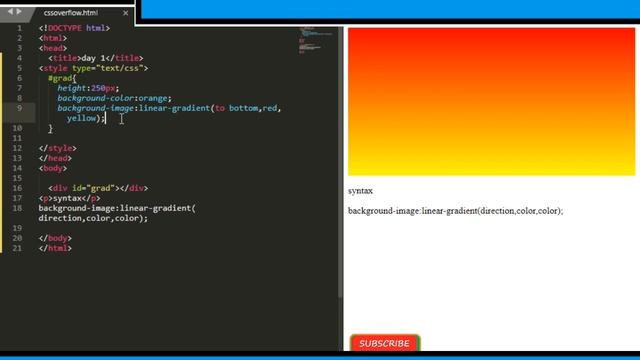Click the red SUBSCRIBE button
640x360 pixels.
coord(384,343)
